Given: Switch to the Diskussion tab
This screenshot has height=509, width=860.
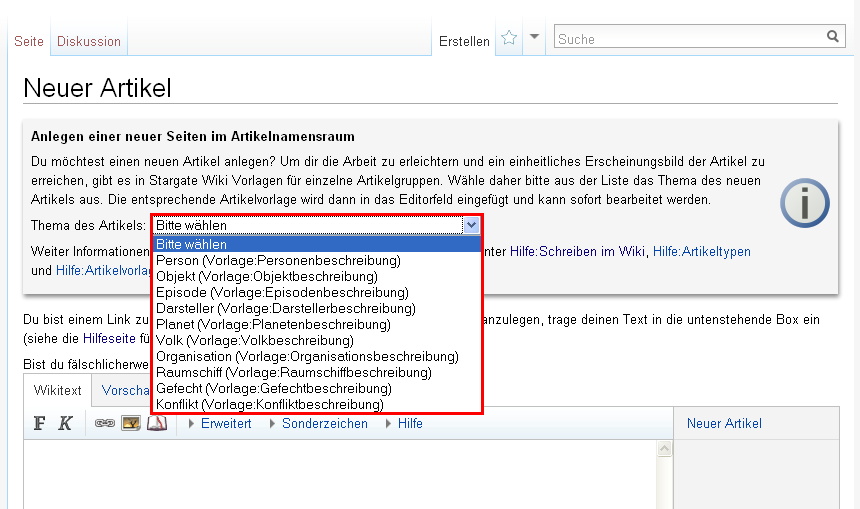Looking at the screenshot, I should tap(89, 41).
